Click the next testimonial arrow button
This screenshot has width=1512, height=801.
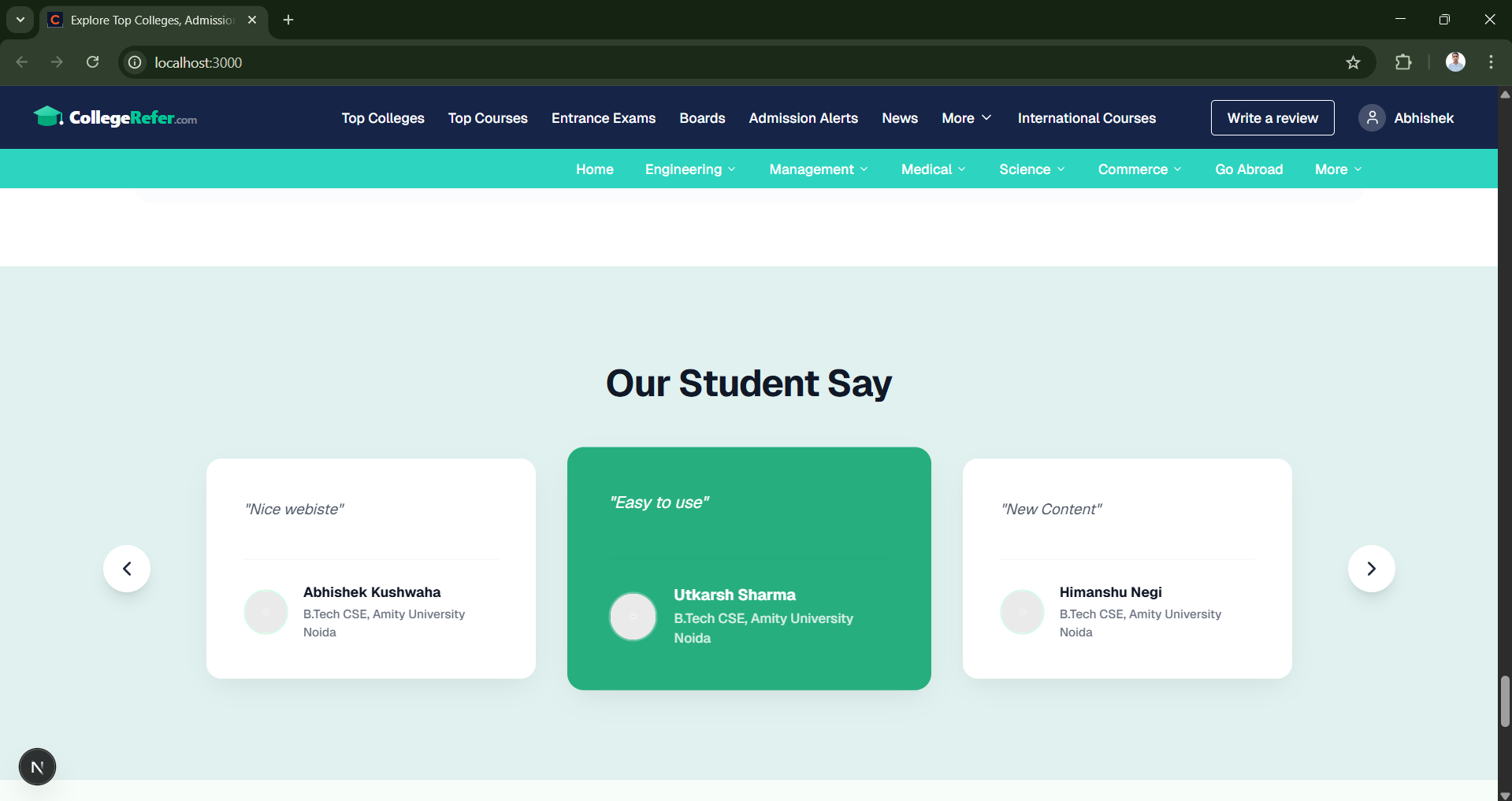[x=1371, y=569]
